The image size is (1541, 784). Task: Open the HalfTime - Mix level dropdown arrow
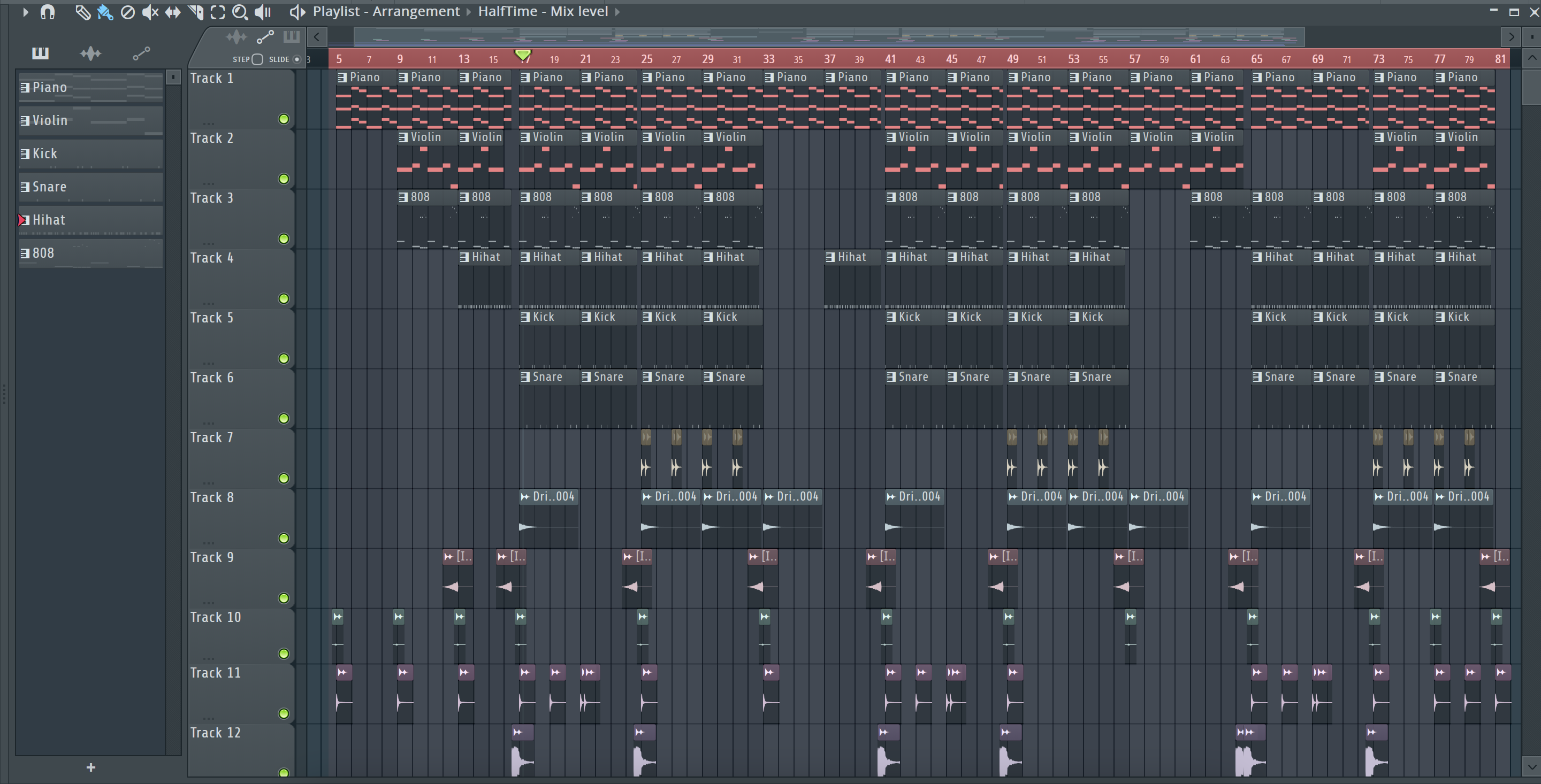click(617, 12)
